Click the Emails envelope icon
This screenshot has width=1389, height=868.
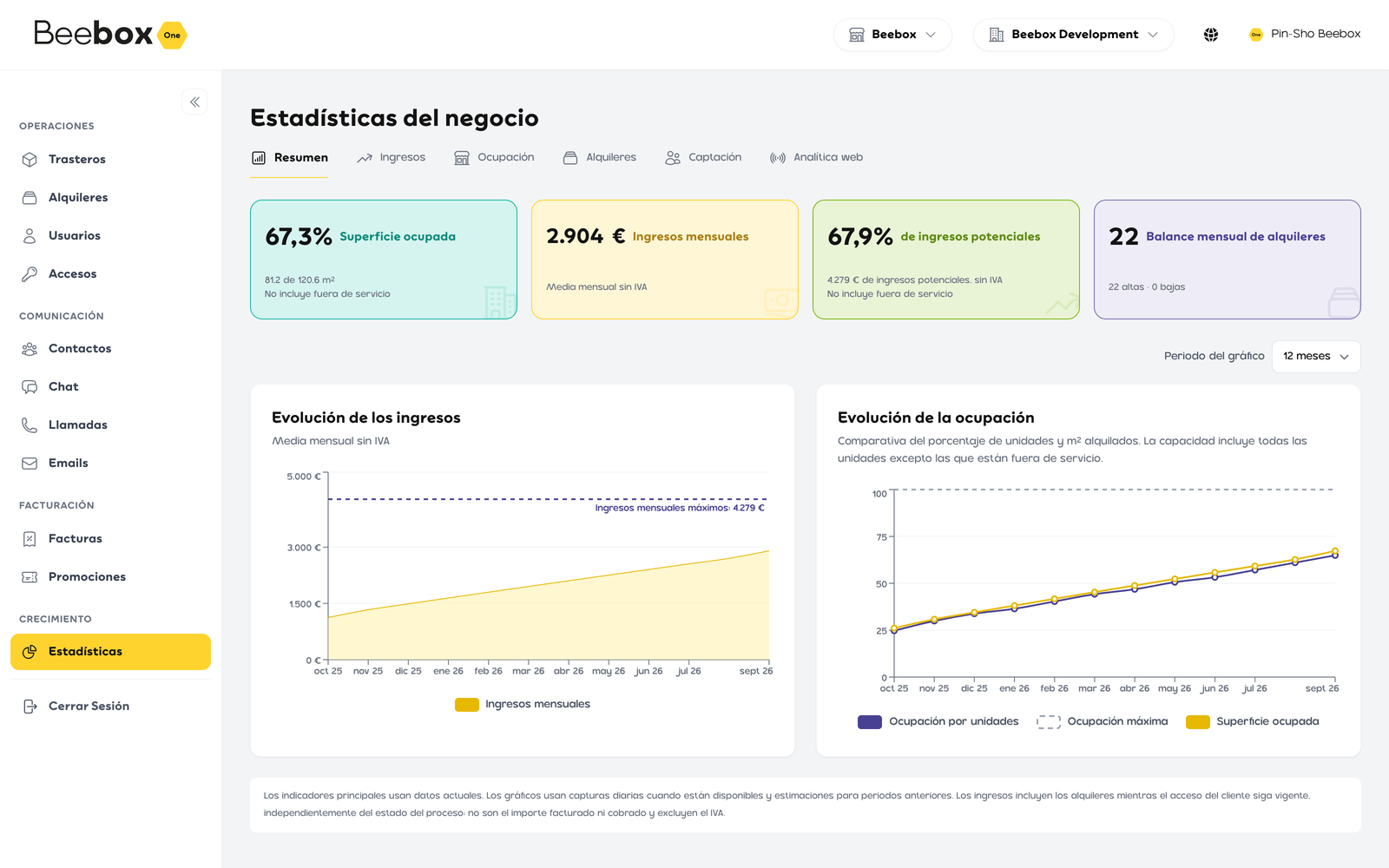pyautogui.click(x=30, y=464)
